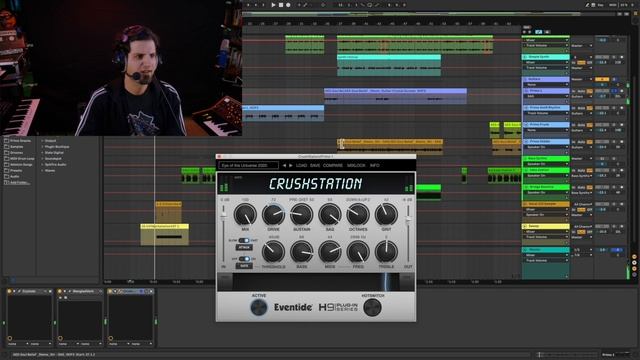Click the SUSTAIN knob
Screen dimensions: 640x360
[302, 215]
